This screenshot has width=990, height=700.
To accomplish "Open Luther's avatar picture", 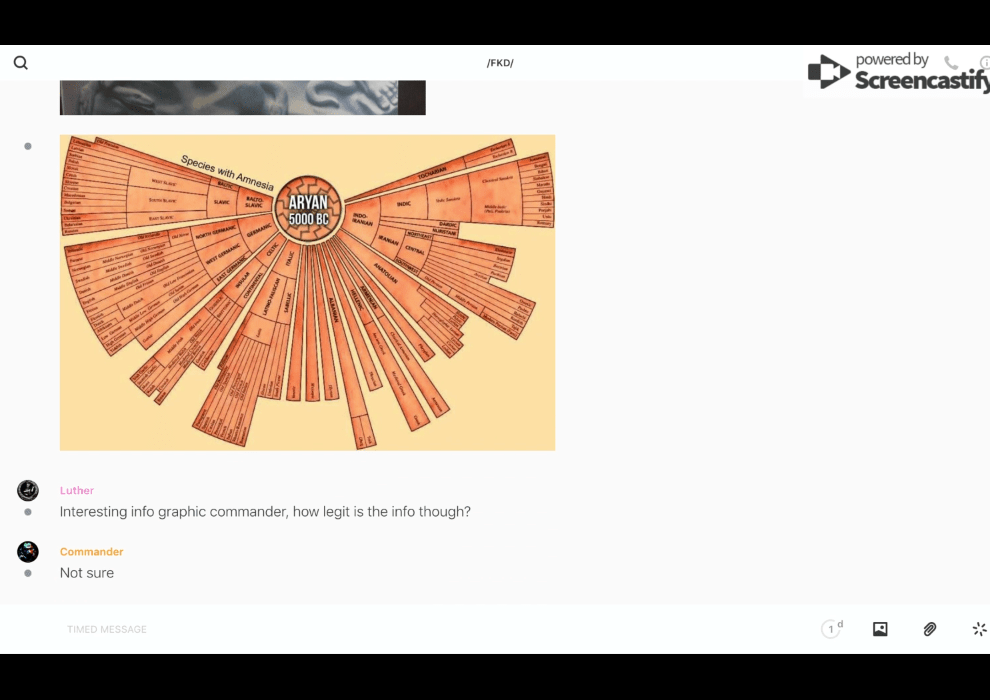I will click(x=28, y=490).
